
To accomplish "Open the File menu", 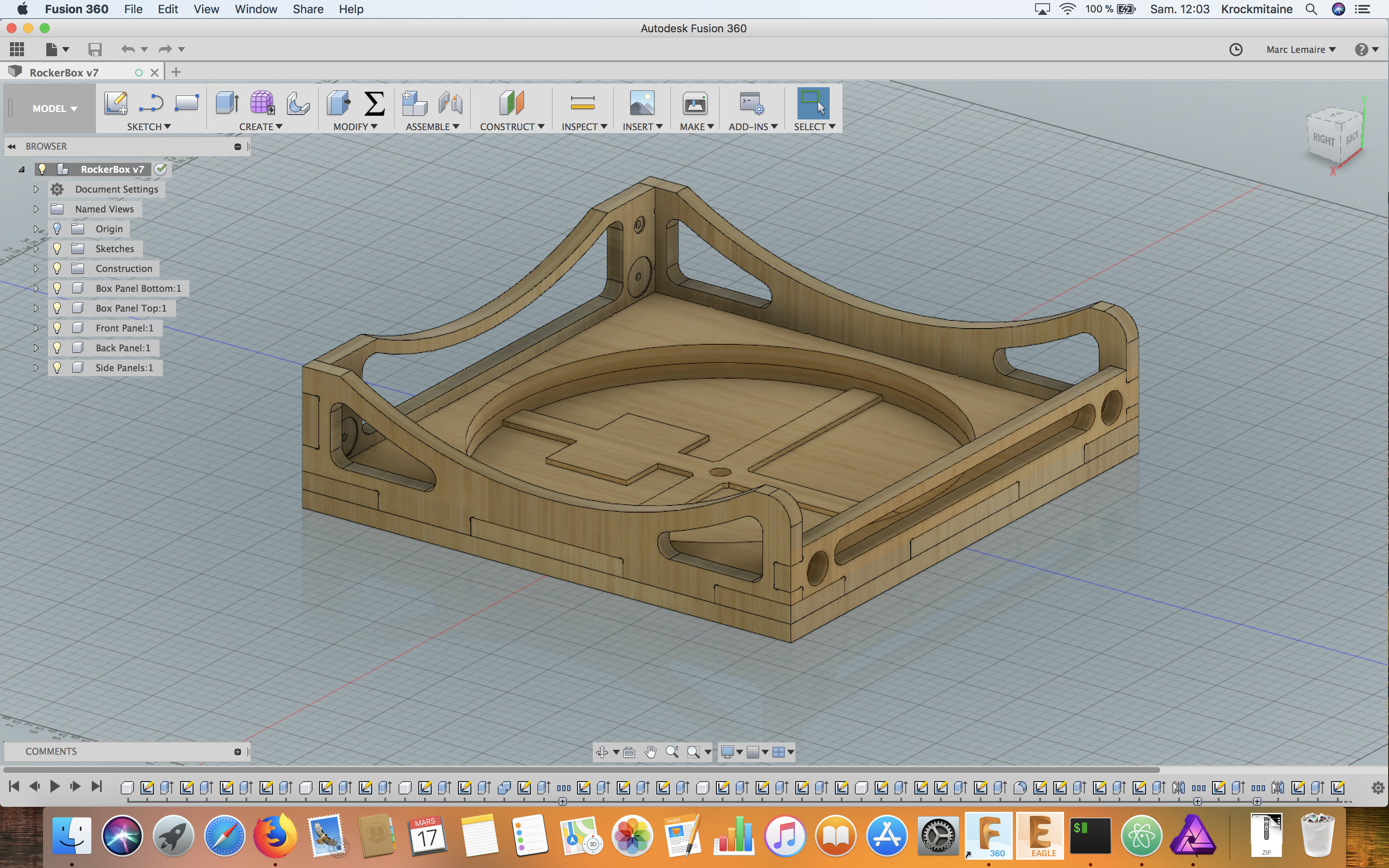I will pos(133,9).
